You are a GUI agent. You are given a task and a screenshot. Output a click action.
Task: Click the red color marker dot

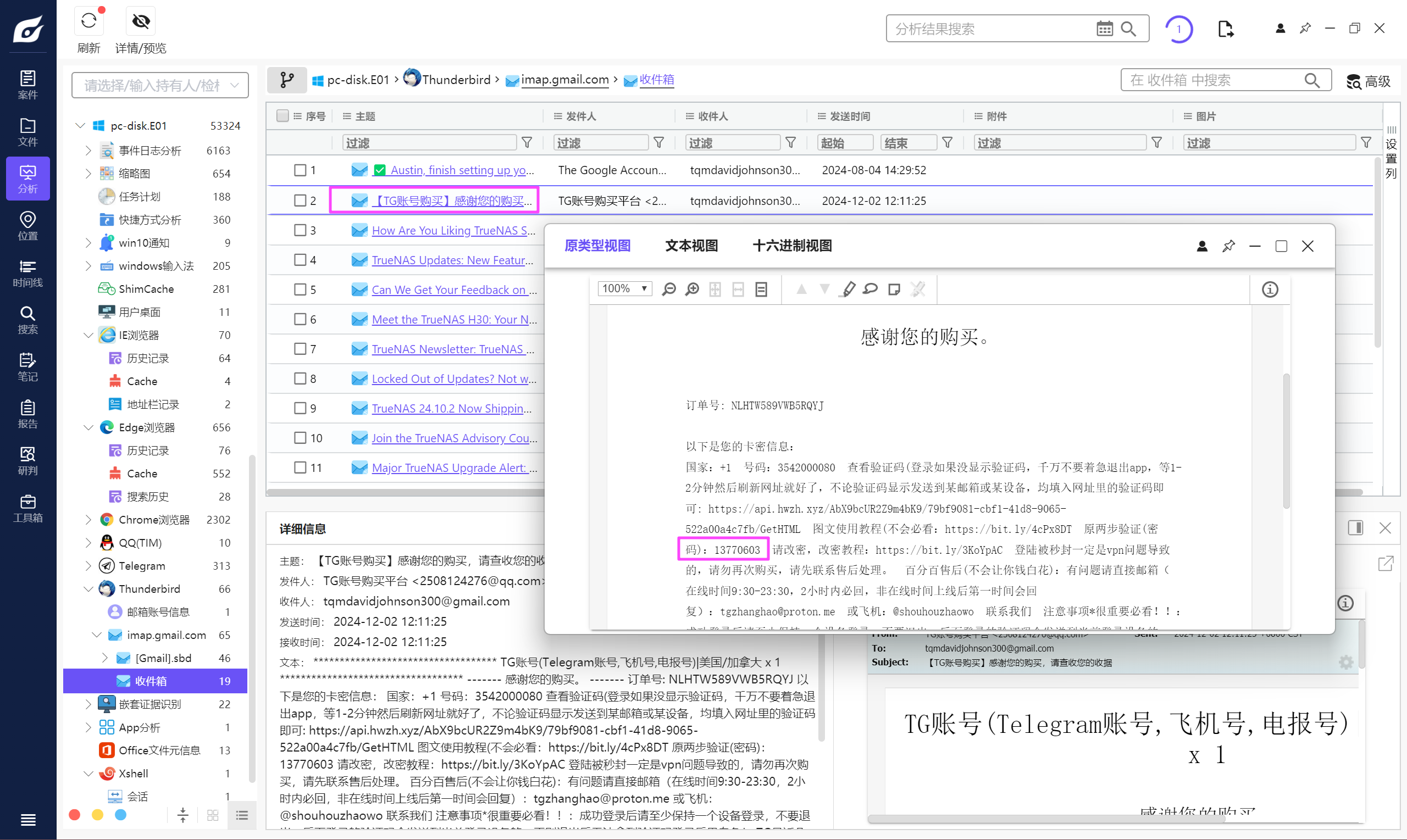coord(74,815)
